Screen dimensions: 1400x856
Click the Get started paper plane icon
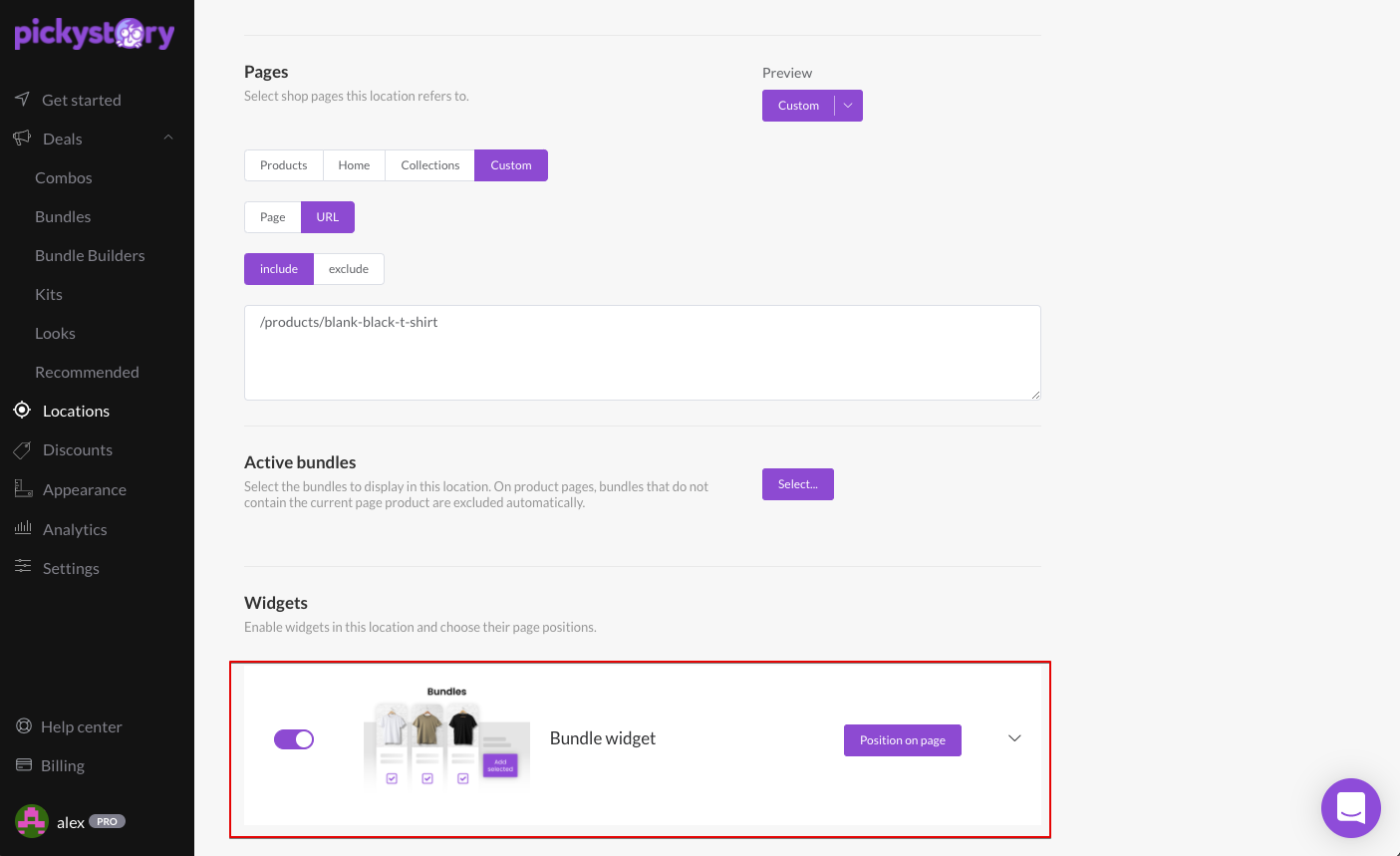(x=22, y=100)
